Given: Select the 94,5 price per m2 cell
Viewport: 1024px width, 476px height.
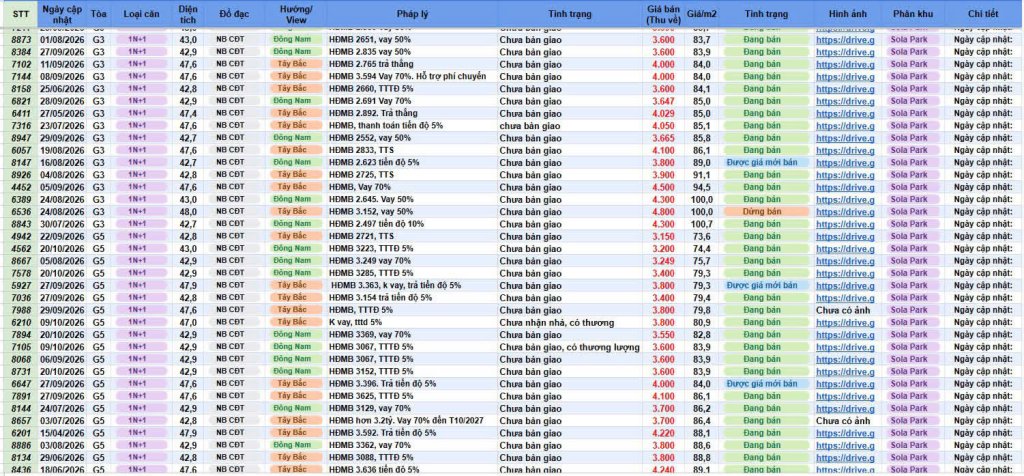Looking at the screenshot, I should pyautogui.click(x=702, y=187).
